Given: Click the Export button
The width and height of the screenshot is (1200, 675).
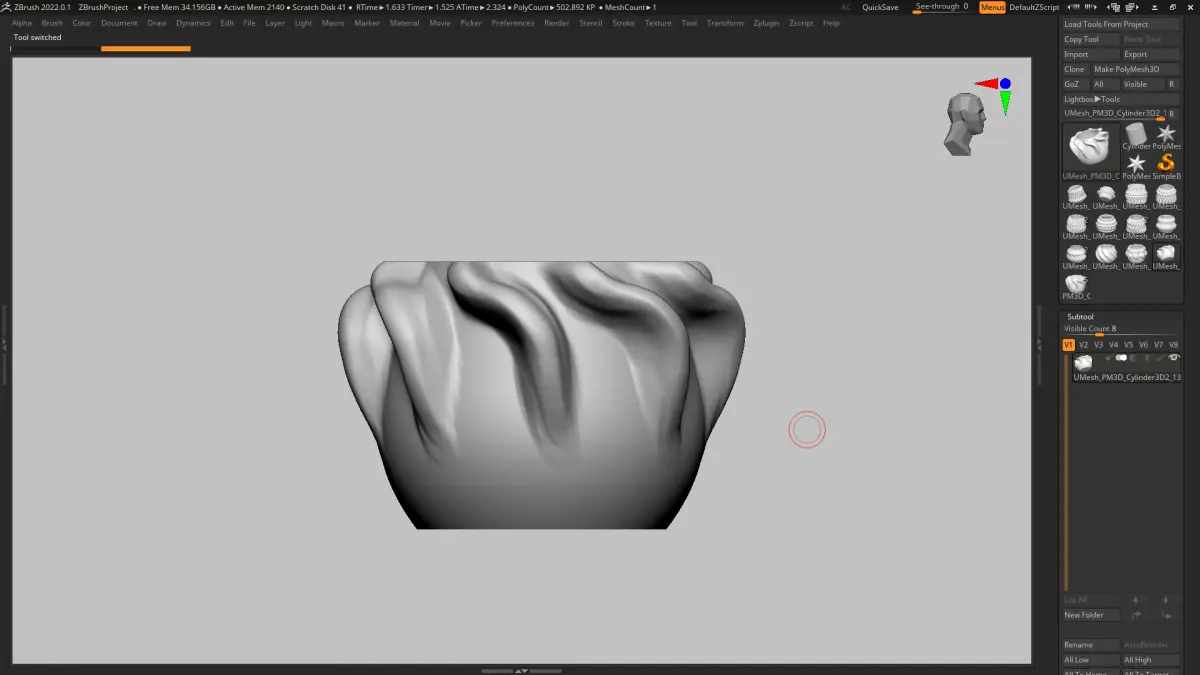Looking at the screenshot, I should (x=1151, y=54).
